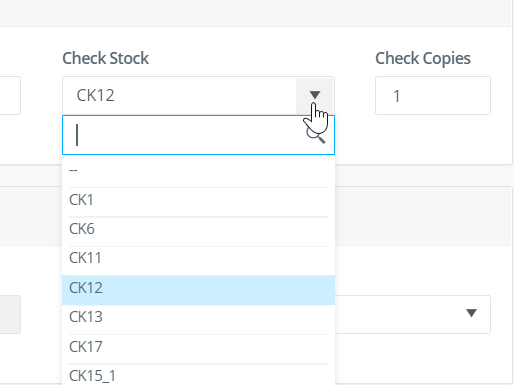The height and width of the screenshot is (385, 514).
Task: Click the partially visible field left of Check Stock
Action: pyautogui.click(x=10, y=96)
